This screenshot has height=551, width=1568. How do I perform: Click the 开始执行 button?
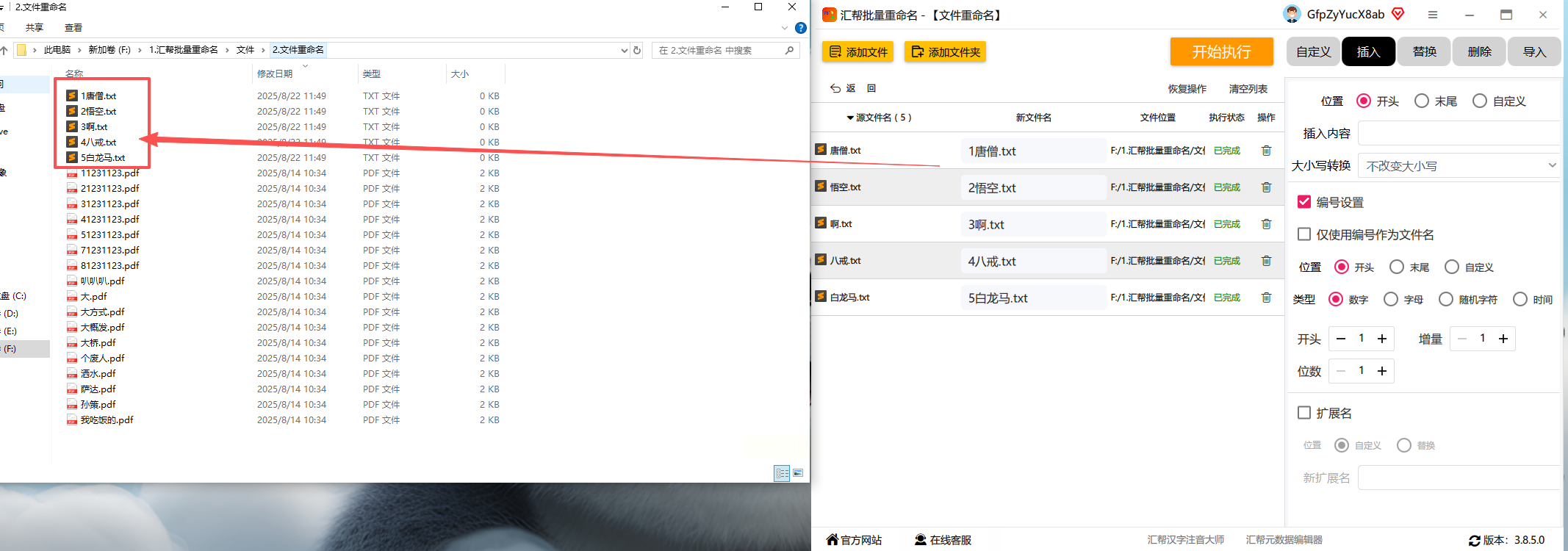(1221, 51)
